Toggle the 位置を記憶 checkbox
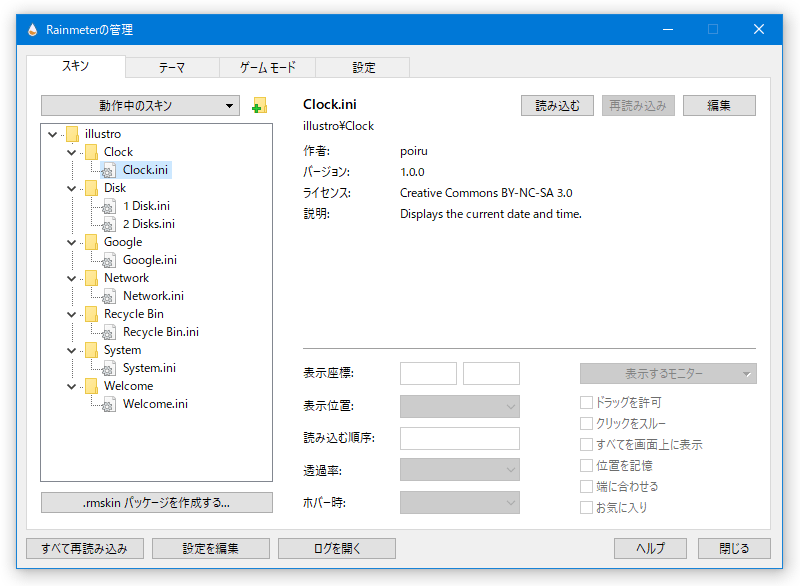Screen dimensions: 800x586 point(586,466)
